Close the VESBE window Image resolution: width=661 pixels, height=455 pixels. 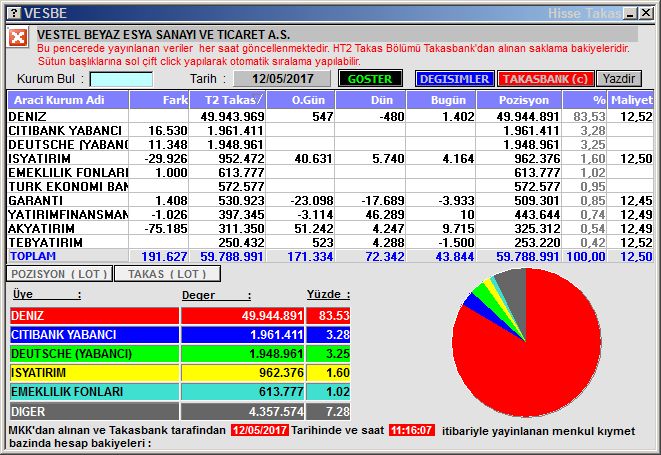(x=646, y=13)
